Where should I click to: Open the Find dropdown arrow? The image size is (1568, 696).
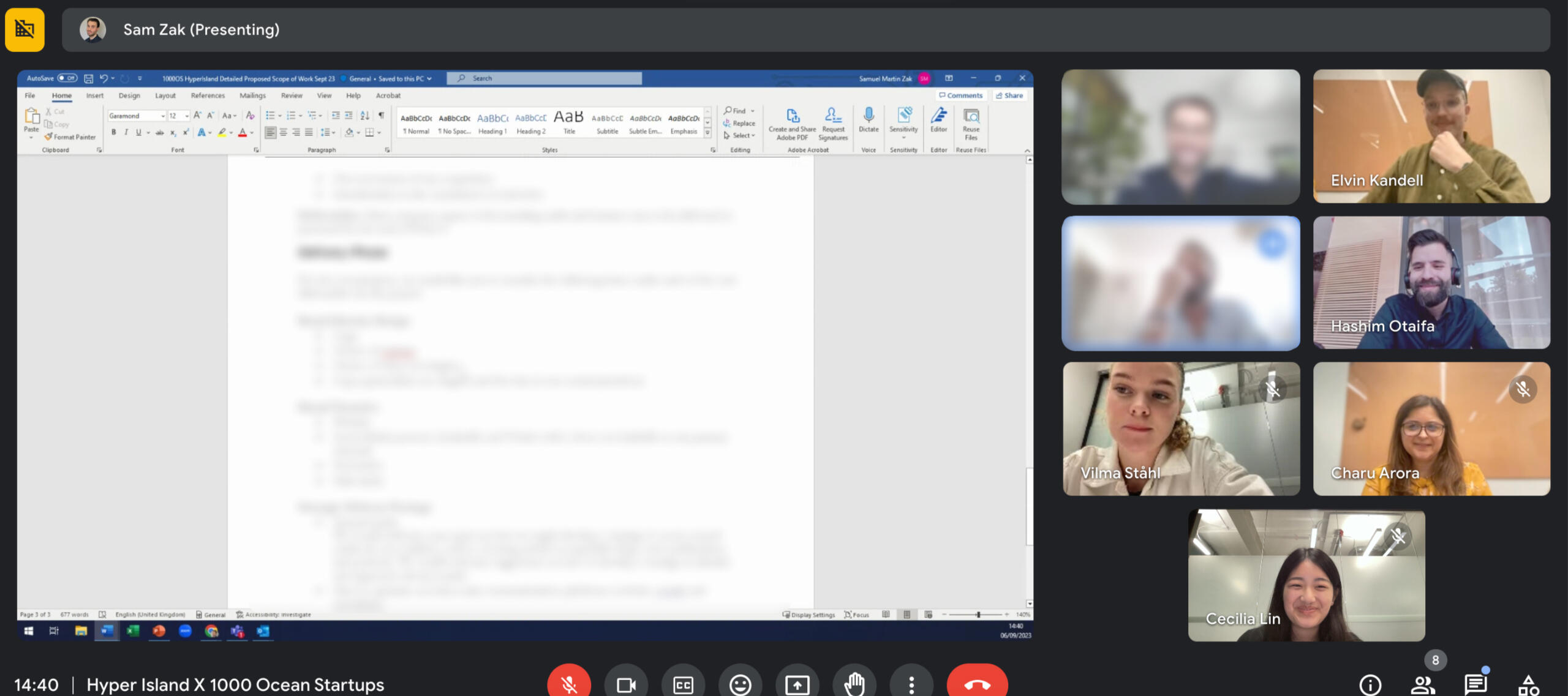pyautogui.click(x=753, y=111)
